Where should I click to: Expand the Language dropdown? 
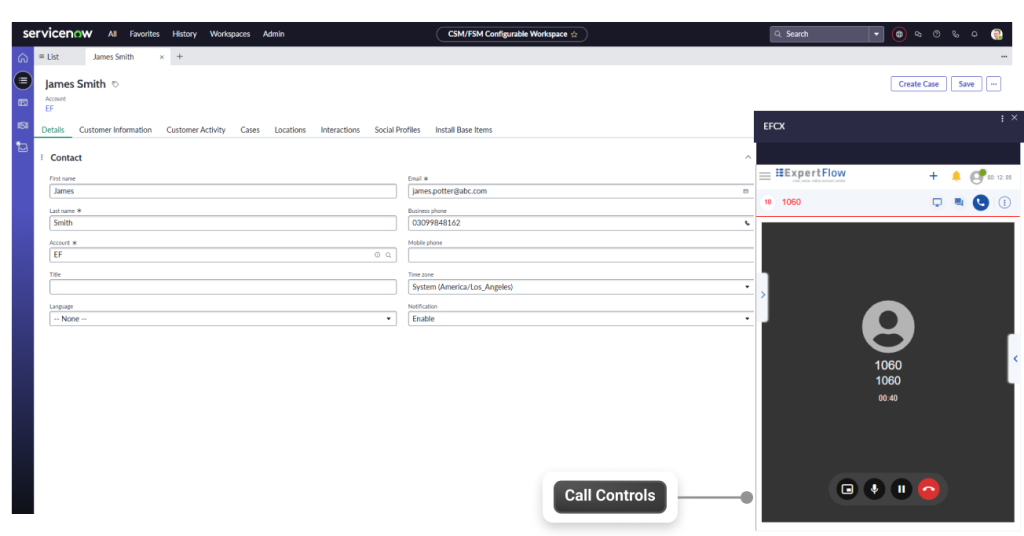(222, 319)
